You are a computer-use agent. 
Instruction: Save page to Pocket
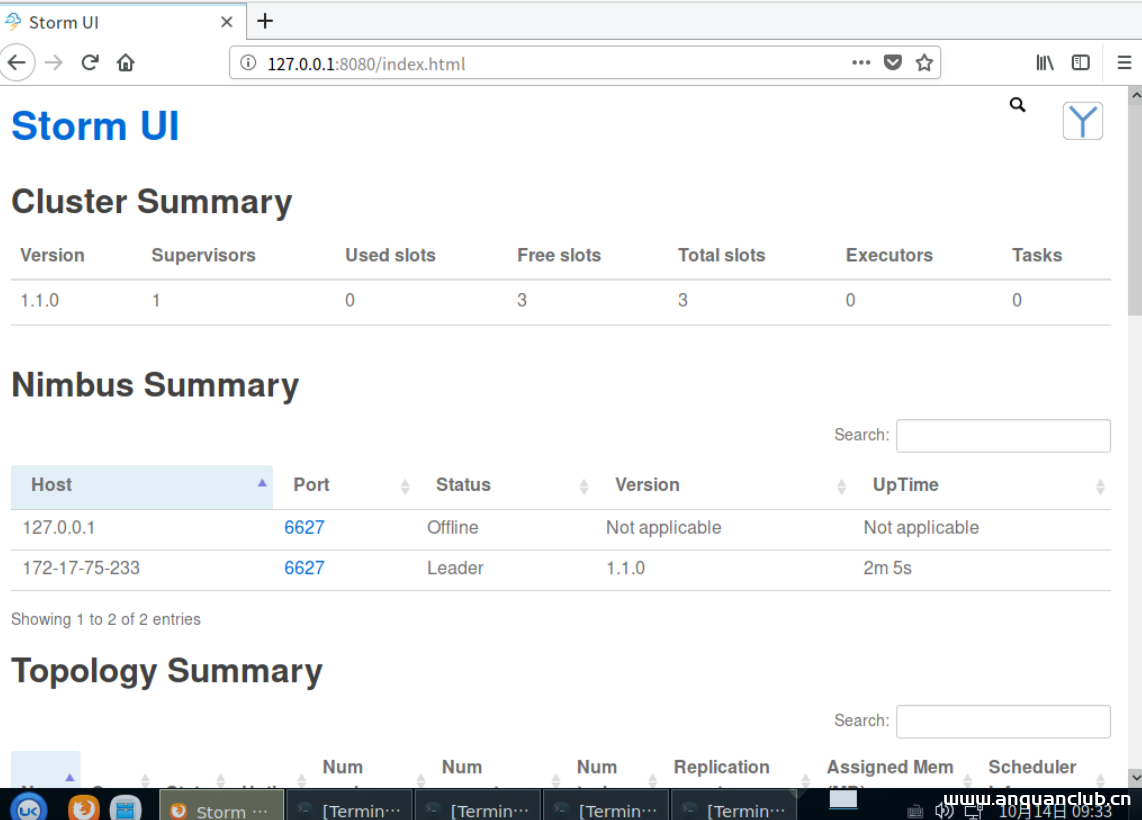pos(893,63)
